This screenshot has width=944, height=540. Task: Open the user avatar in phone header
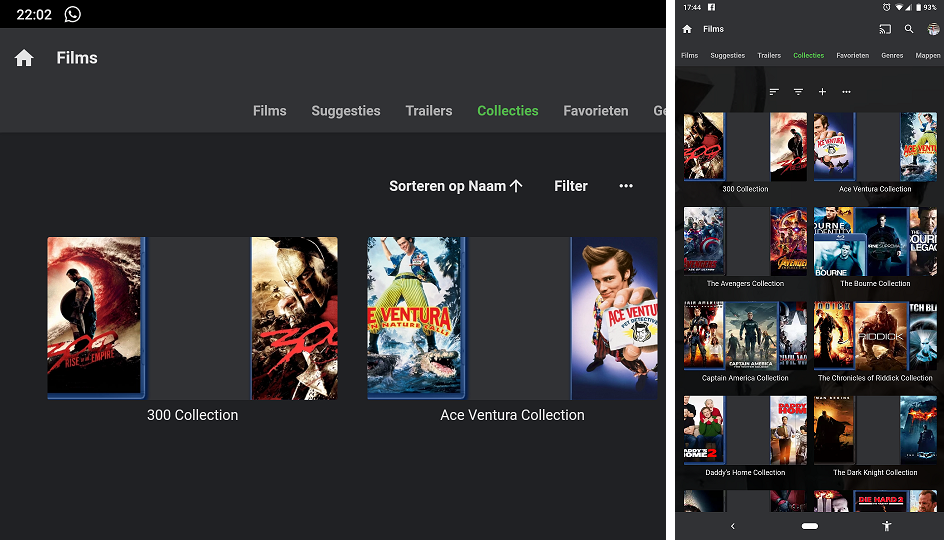click(933, 29)
